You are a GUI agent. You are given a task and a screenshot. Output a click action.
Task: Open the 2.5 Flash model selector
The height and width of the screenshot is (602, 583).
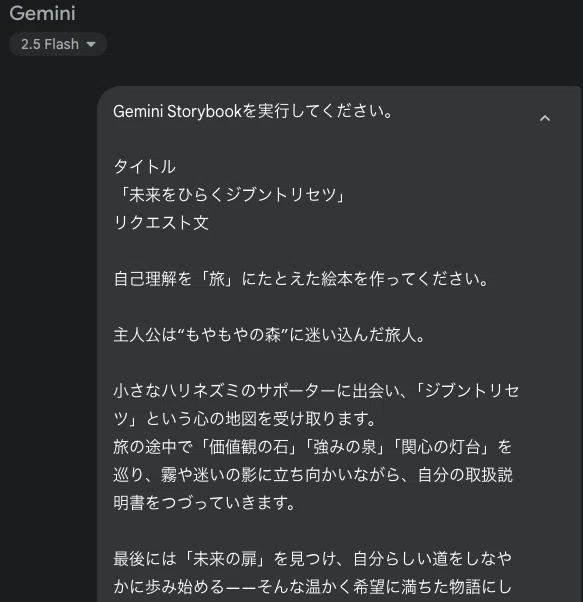pos(58,44)
